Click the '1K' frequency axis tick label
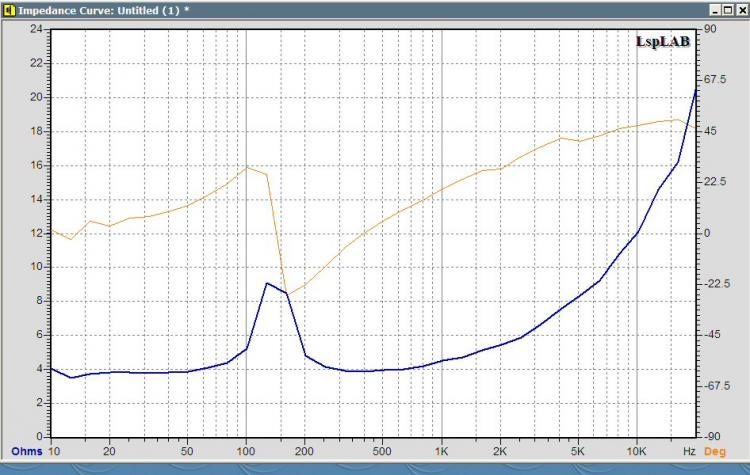The image size is (750, 475). point(441,451)
